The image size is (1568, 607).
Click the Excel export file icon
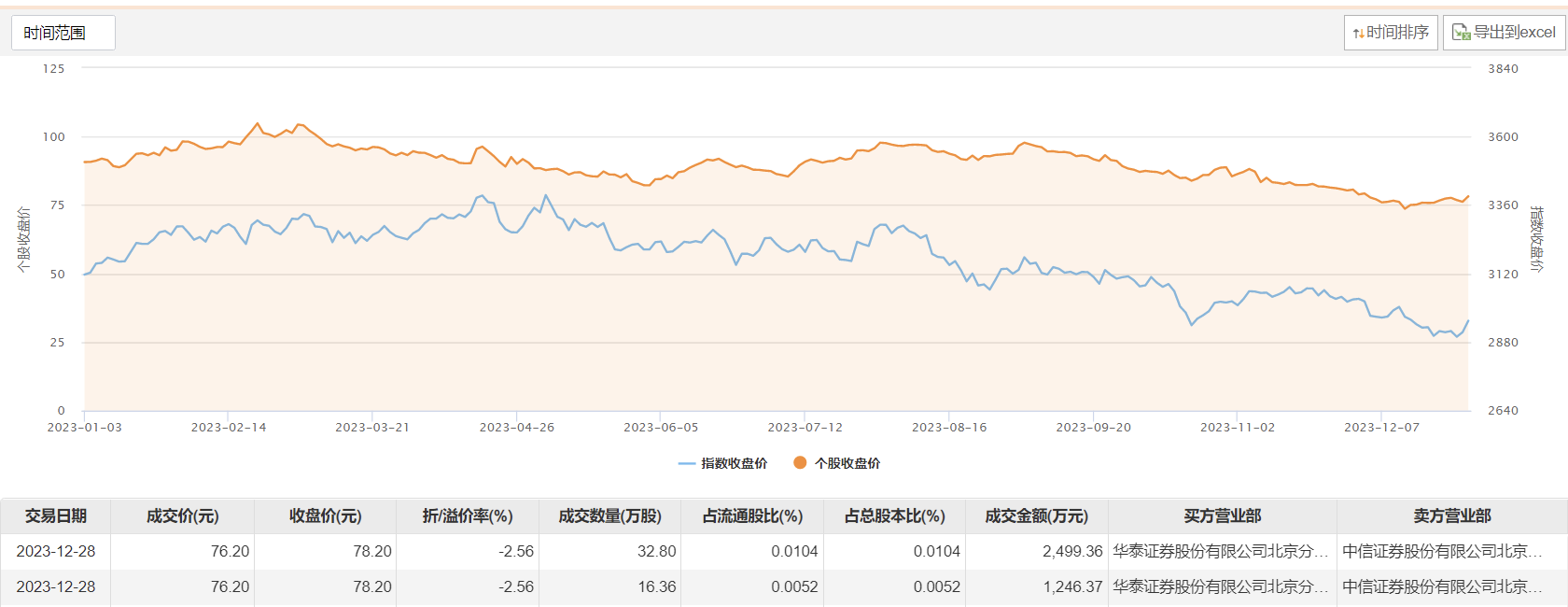pos(1461,33)
